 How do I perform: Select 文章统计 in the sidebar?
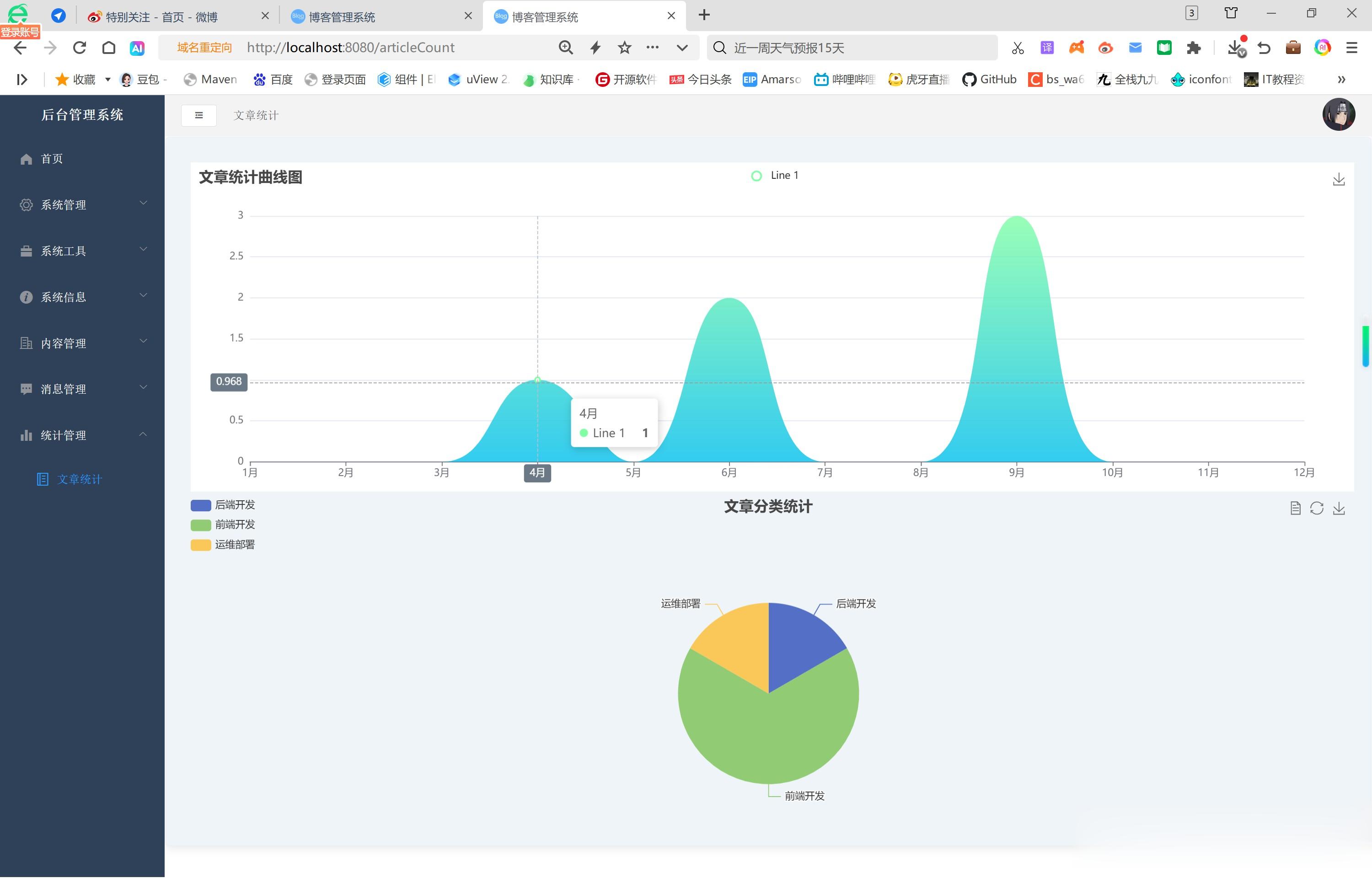click(79, 480)
